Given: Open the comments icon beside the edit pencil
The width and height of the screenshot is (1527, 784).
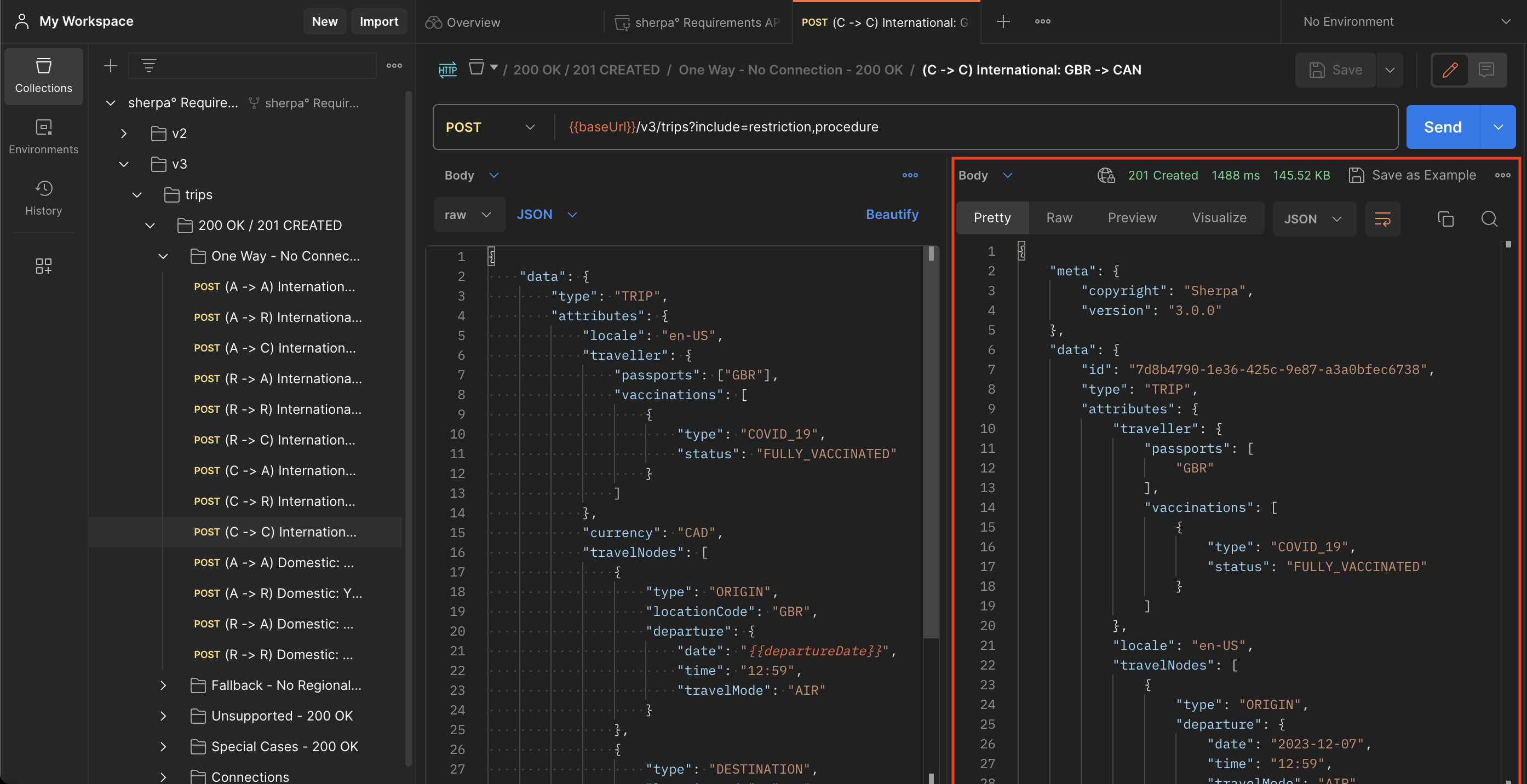Looking at the screenshot, I should pyautogui.click(x=1486, y=70).
